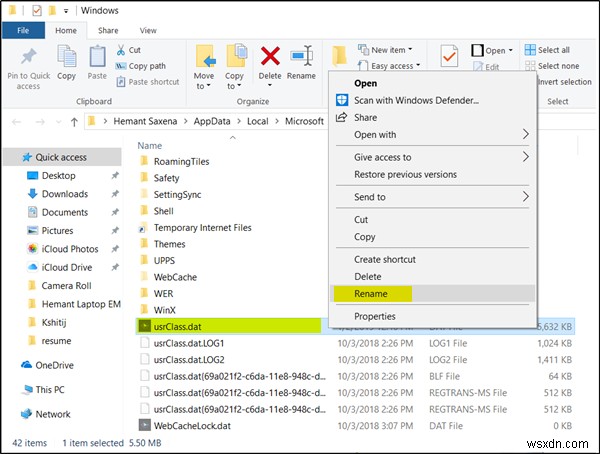Switch to the View tab
The width and height of the screenshot is (600, 454).
click(x=148, y=30)
